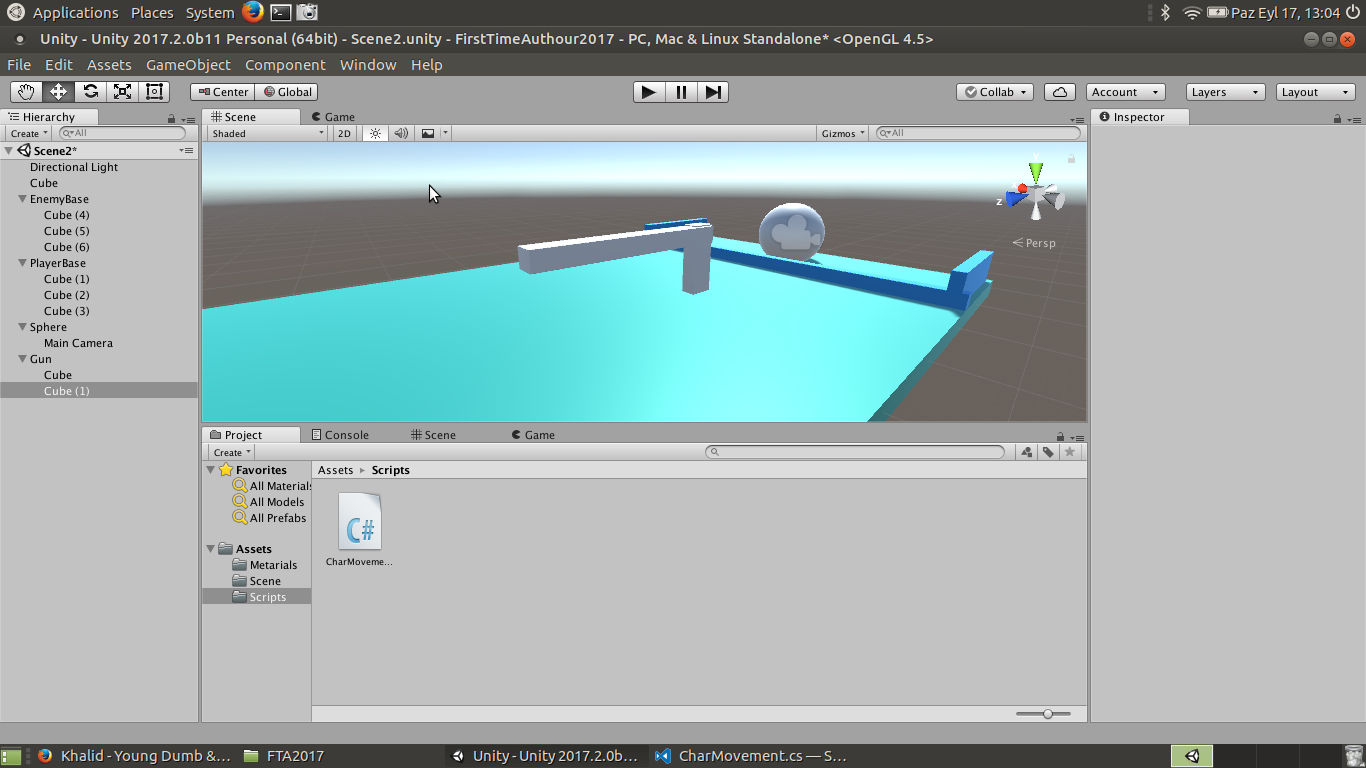This screenshot has height=768, width=1366.
Task: Select the Rect Transform tool
Action: (x=154, y=92)
